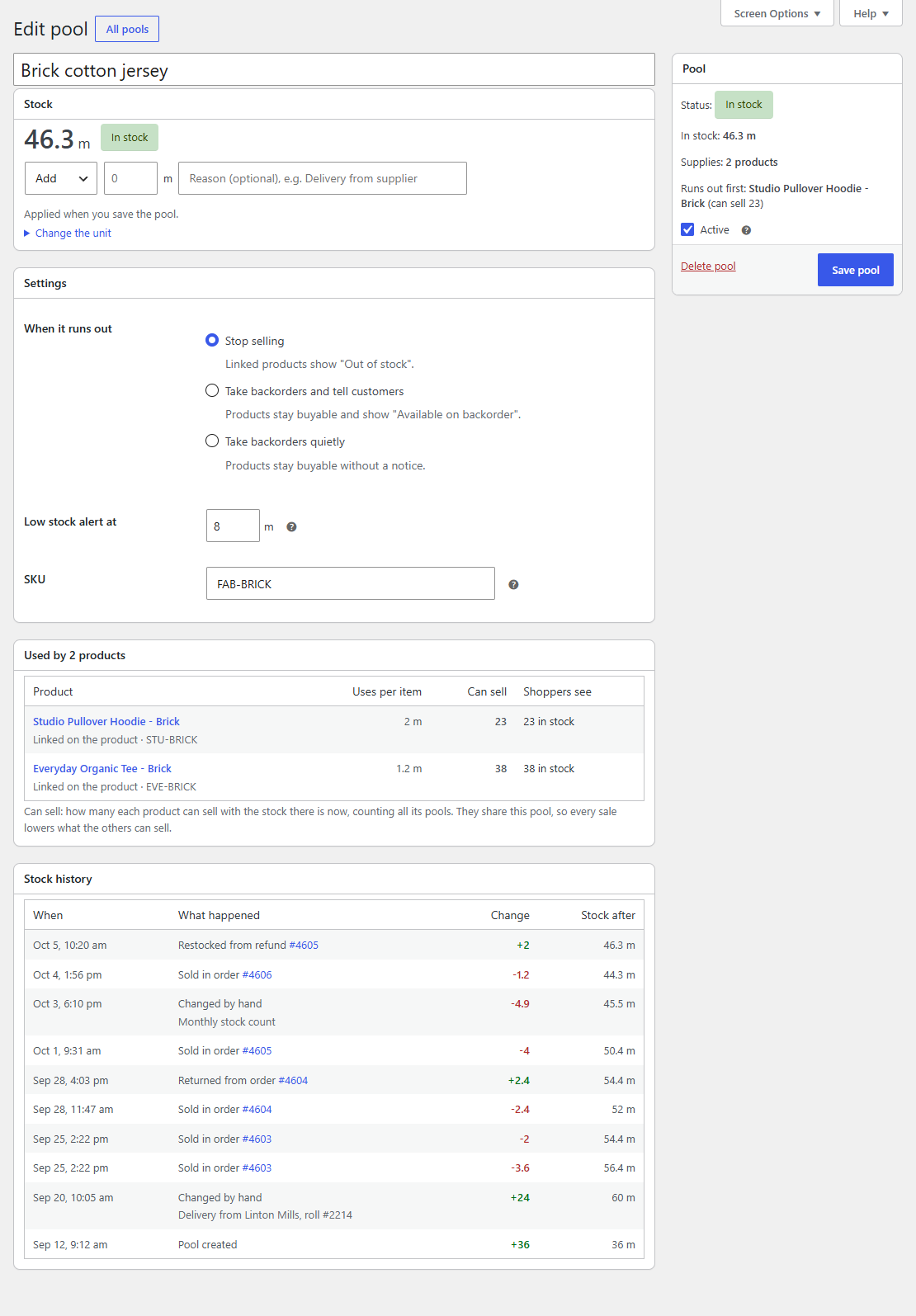Select Take backorders quietly option
This screenshot has height=1316, width=916.
(212, 441)
